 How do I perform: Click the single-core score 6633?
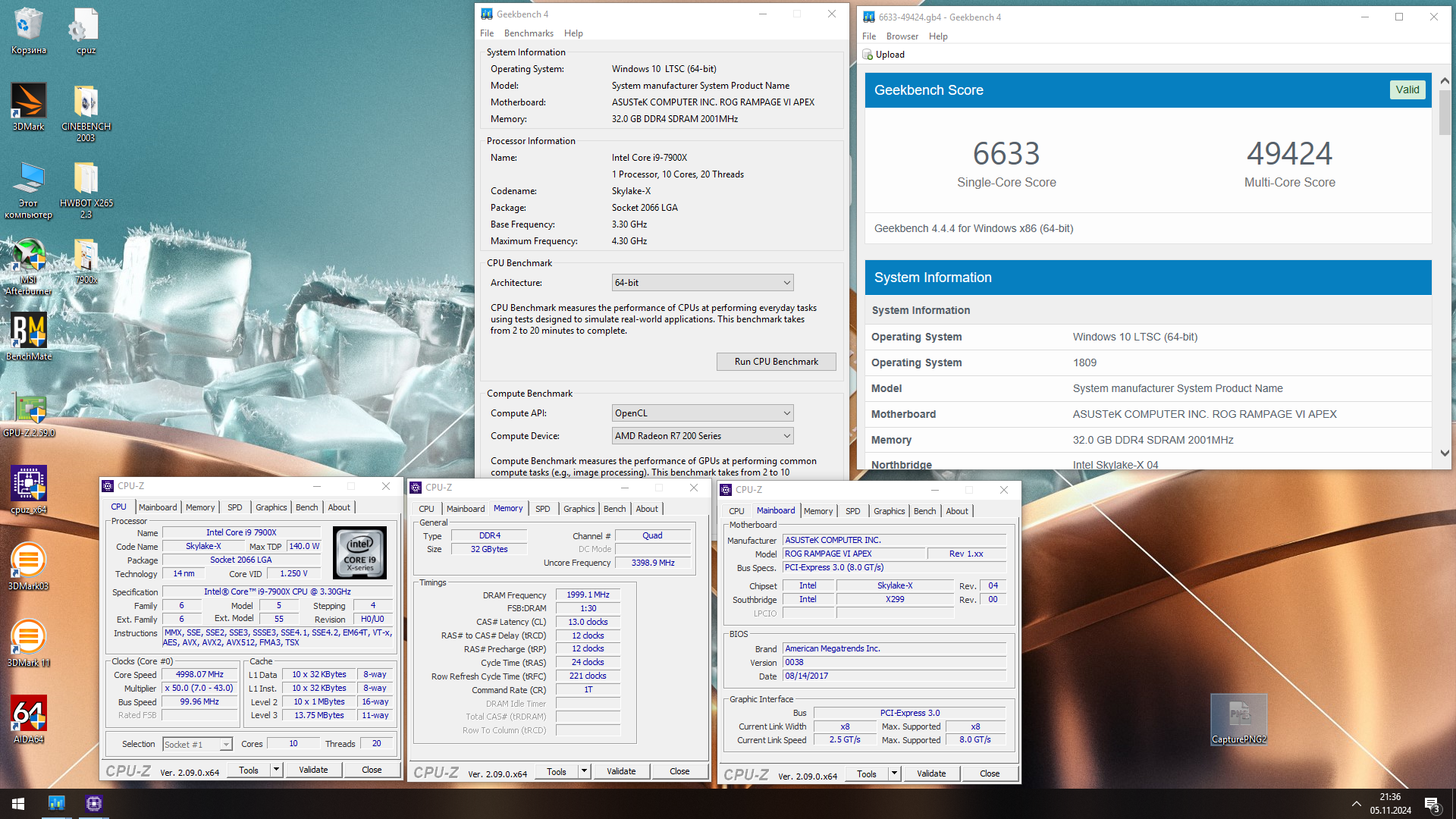click(x=1006, y=154)
